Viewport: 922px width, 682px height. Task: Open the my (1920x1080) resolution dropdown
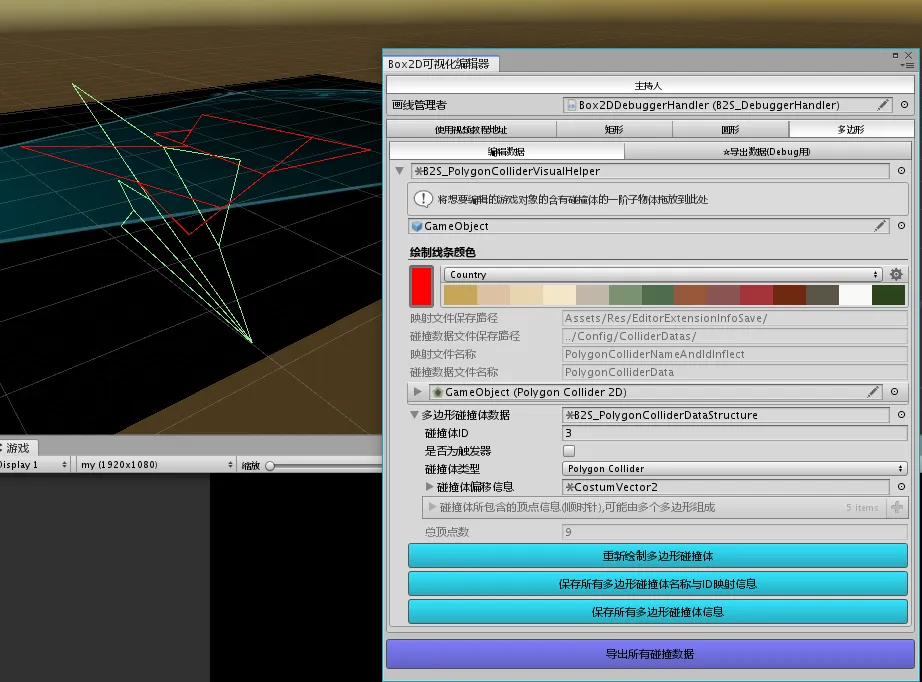coord(156,464)
